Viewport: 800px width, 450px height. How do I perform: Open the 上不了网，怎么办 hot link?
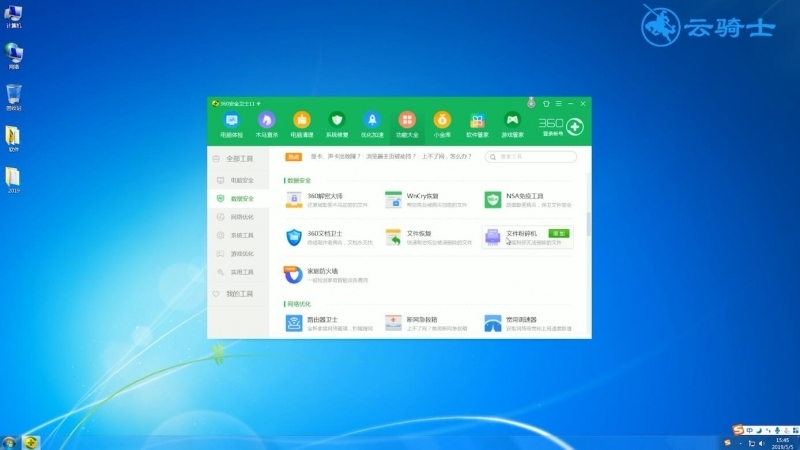pyautogui.click(x=446, y=157)
